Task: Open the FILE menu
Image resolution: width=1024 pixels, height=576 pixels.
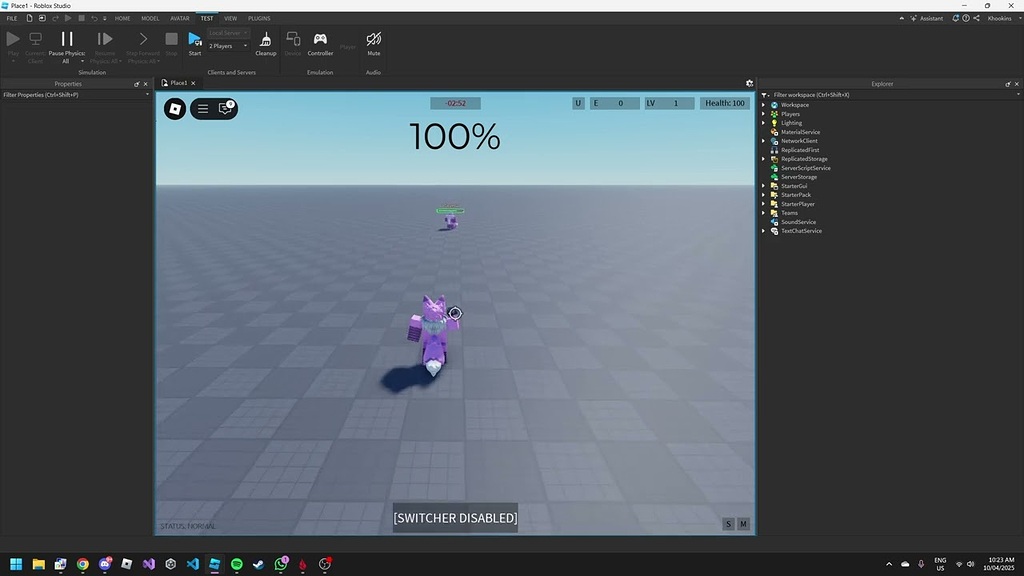Action: coord(11,17)
